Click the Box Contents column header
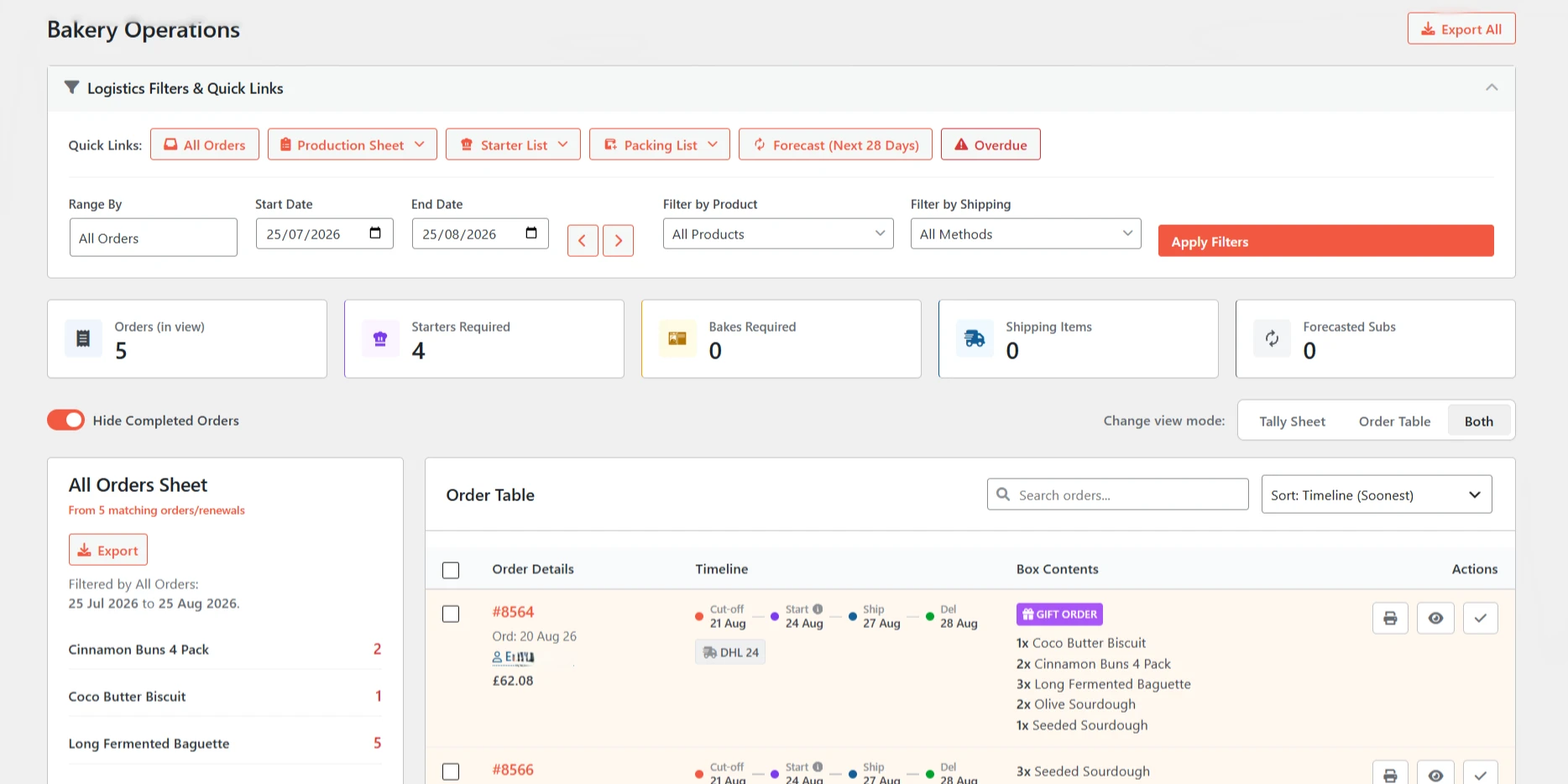Screen dimensions: 1568x784 point(1057,568)
